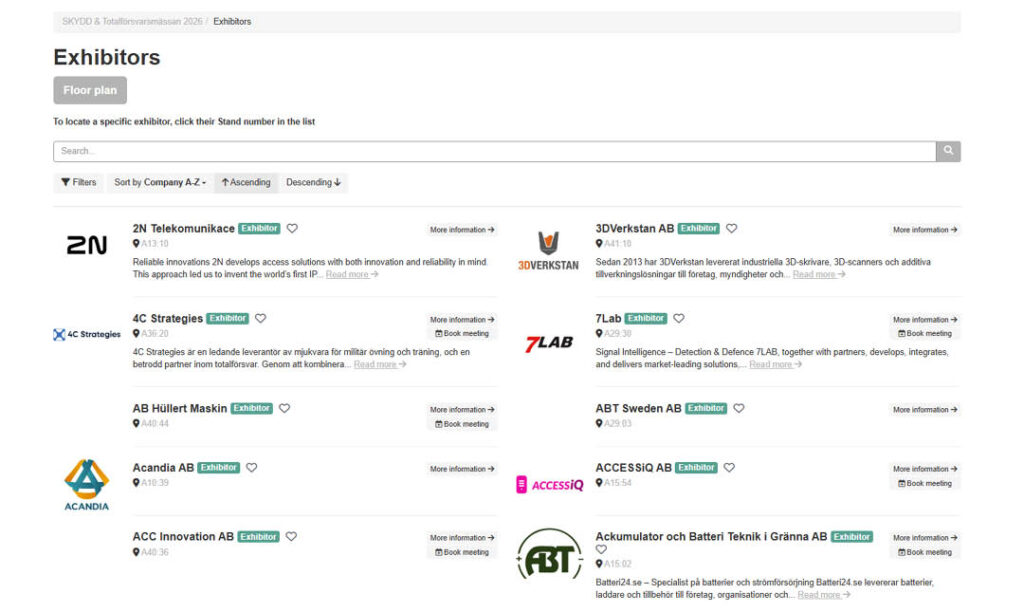Open the ACC Innovation AB exhibitor title

tap(183, 537)
